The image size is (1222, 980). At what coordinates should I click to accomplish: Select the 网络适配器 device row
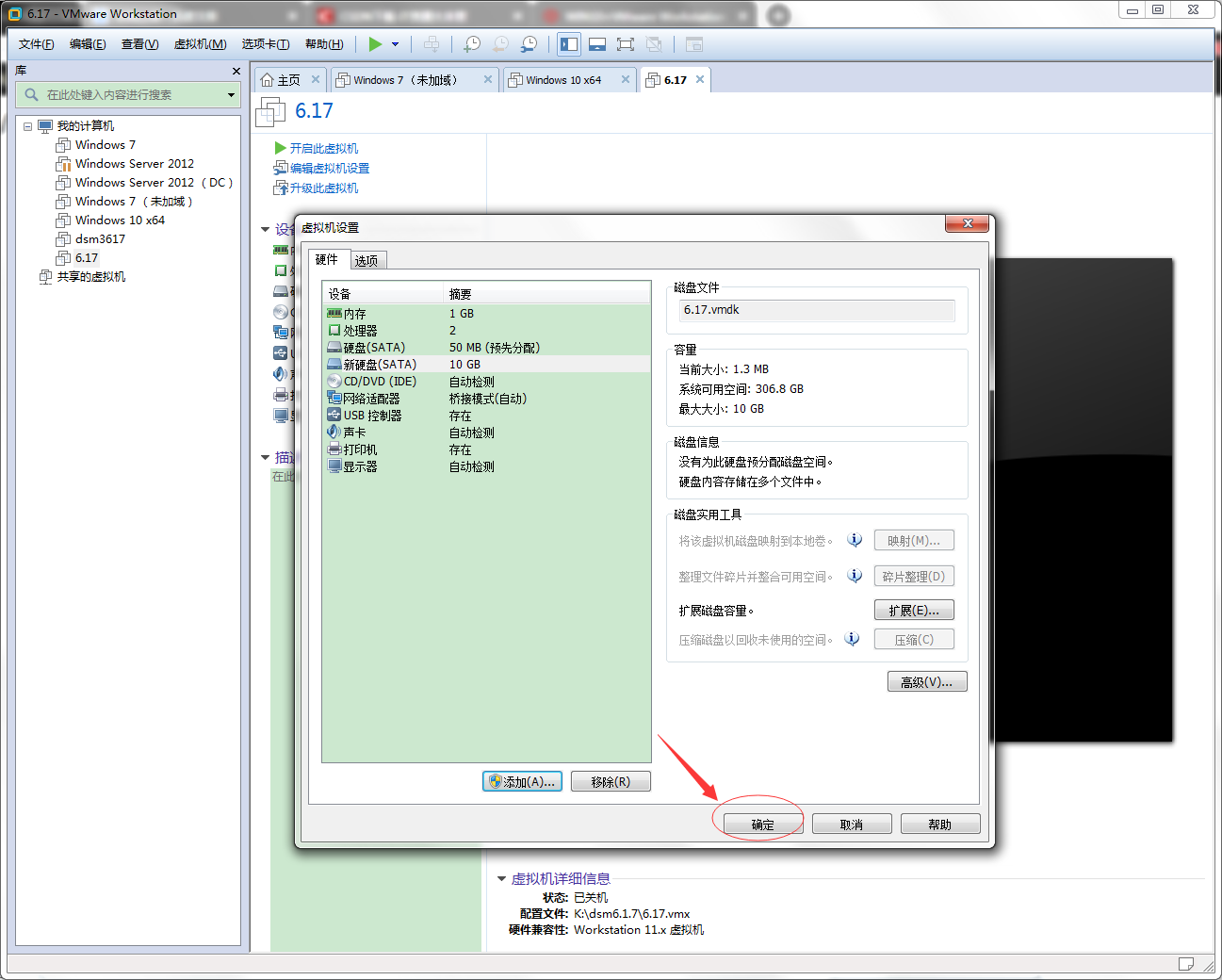coord(486,399)
